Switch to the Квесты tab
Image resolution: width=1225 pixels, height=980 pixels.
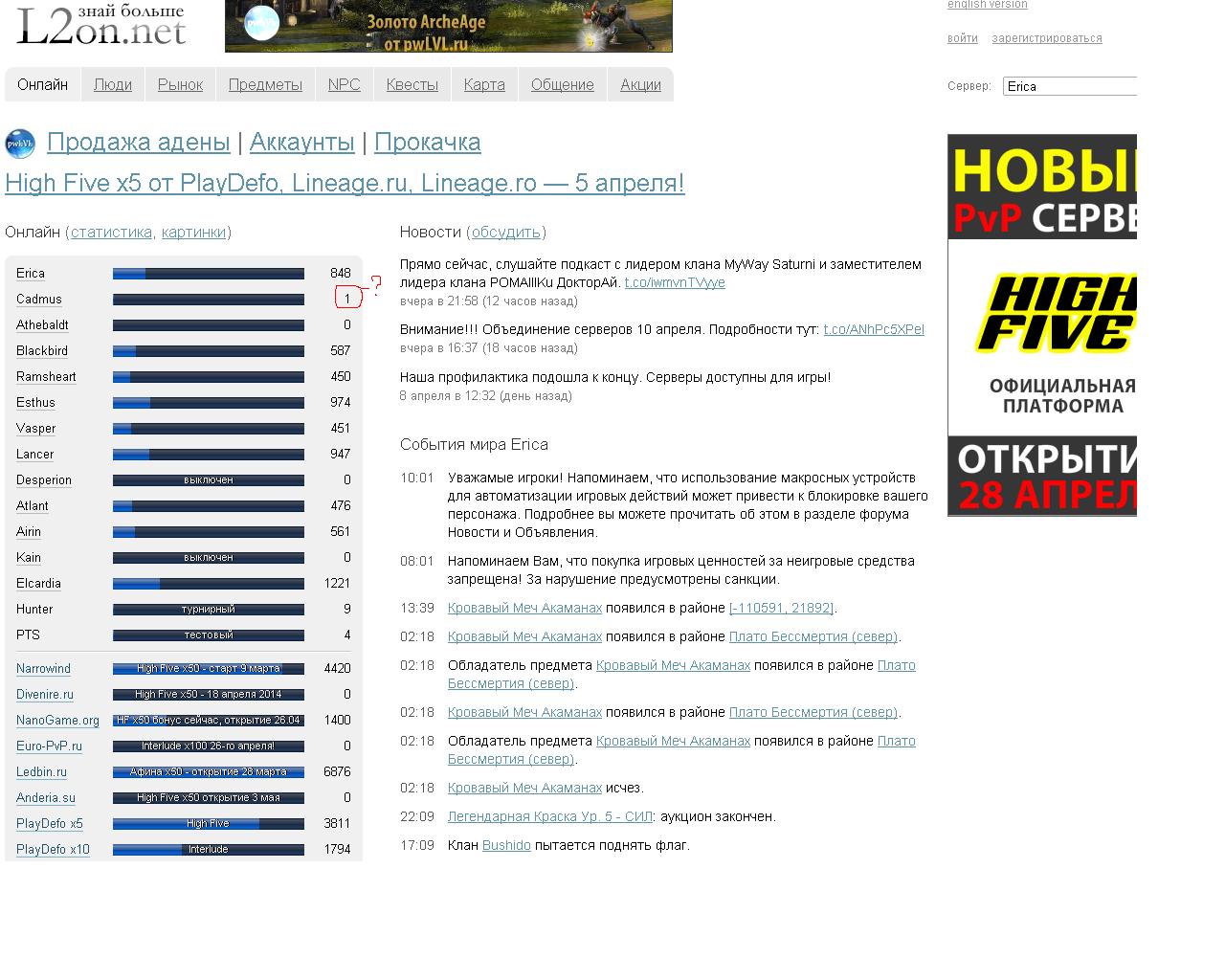click(x=412, y=84)
